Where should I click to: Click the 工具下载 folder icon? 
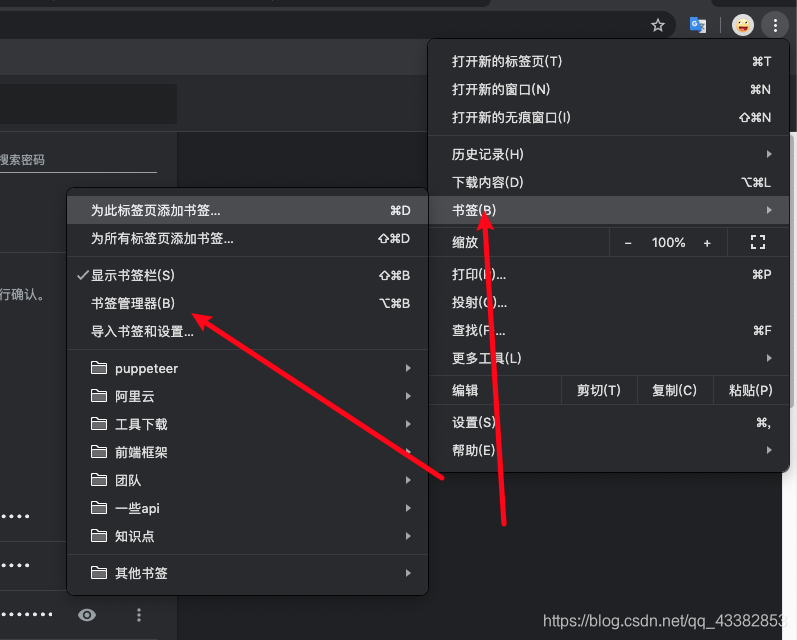coord(99,423)
